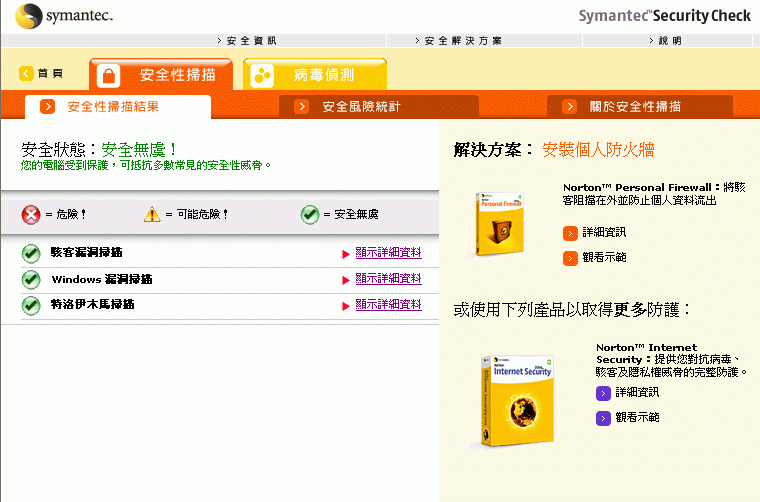Image resolution: width=760 pixels, height=502 pixels.
Task: Open 觀看示範 for Norton Personal Firewall
Action: pos(604,258)
